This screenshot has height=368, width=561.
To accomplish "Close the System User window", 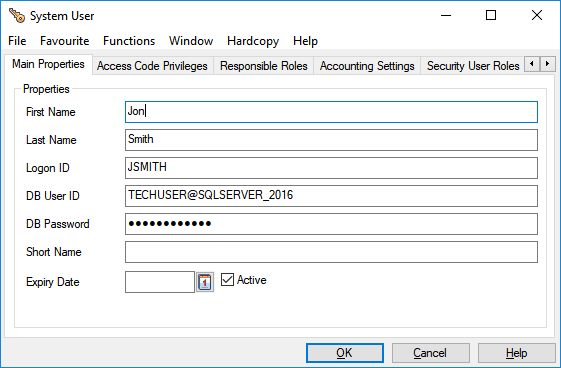I will coord(537,15).
